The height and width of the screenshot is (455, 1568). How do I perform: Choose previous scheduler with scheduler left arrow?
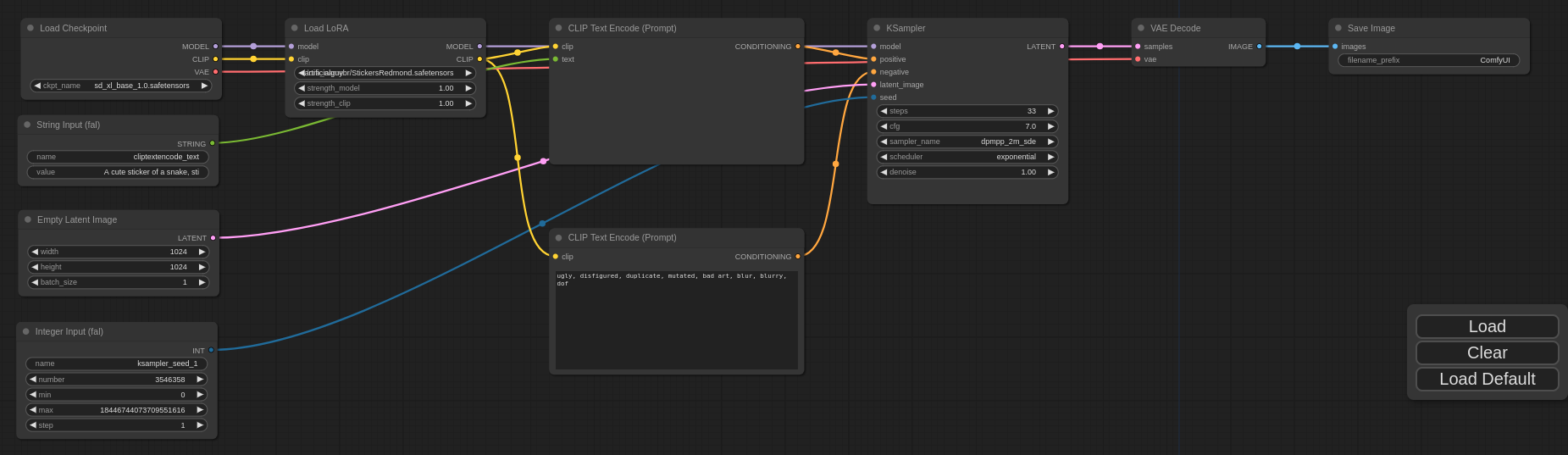[884, 157]
